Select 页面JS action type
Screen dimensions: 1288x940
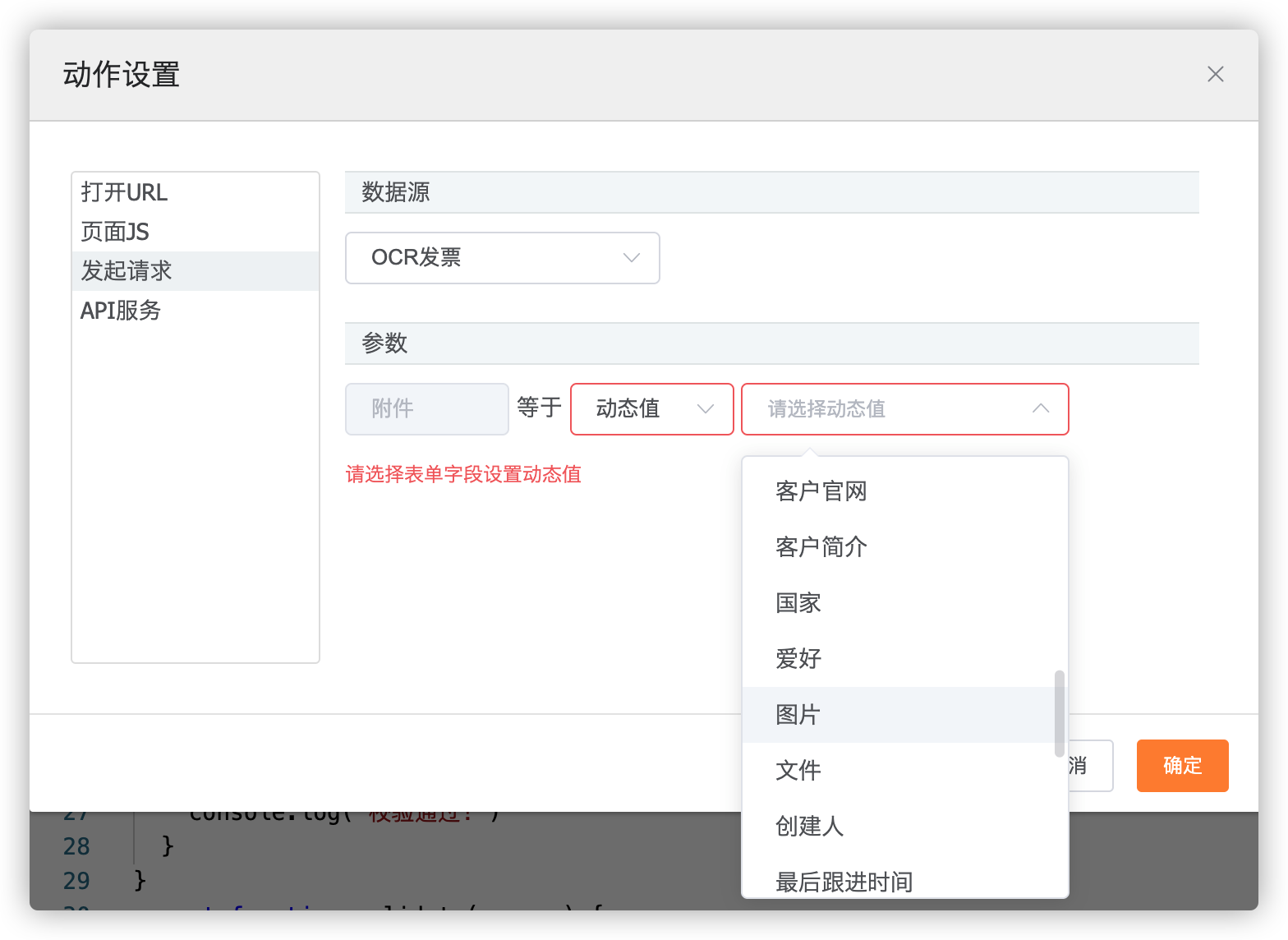[x=115, y=232]
